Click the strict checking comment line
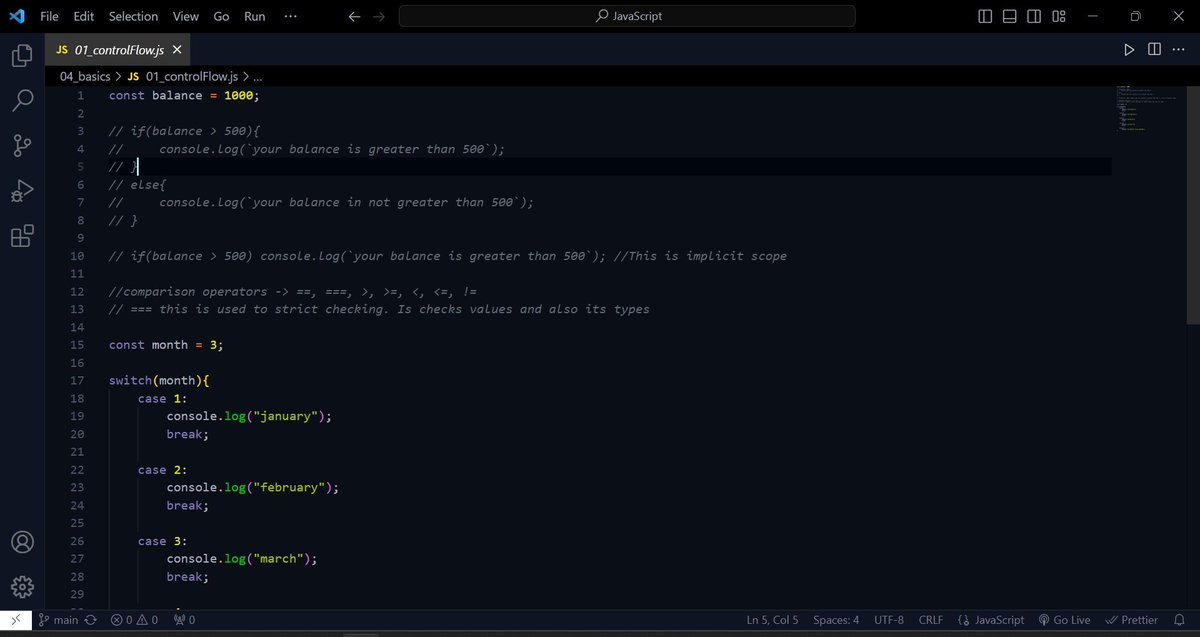The width and height of the screenshot is (1200, 637). pyautogui.click(x=379, y=309)
